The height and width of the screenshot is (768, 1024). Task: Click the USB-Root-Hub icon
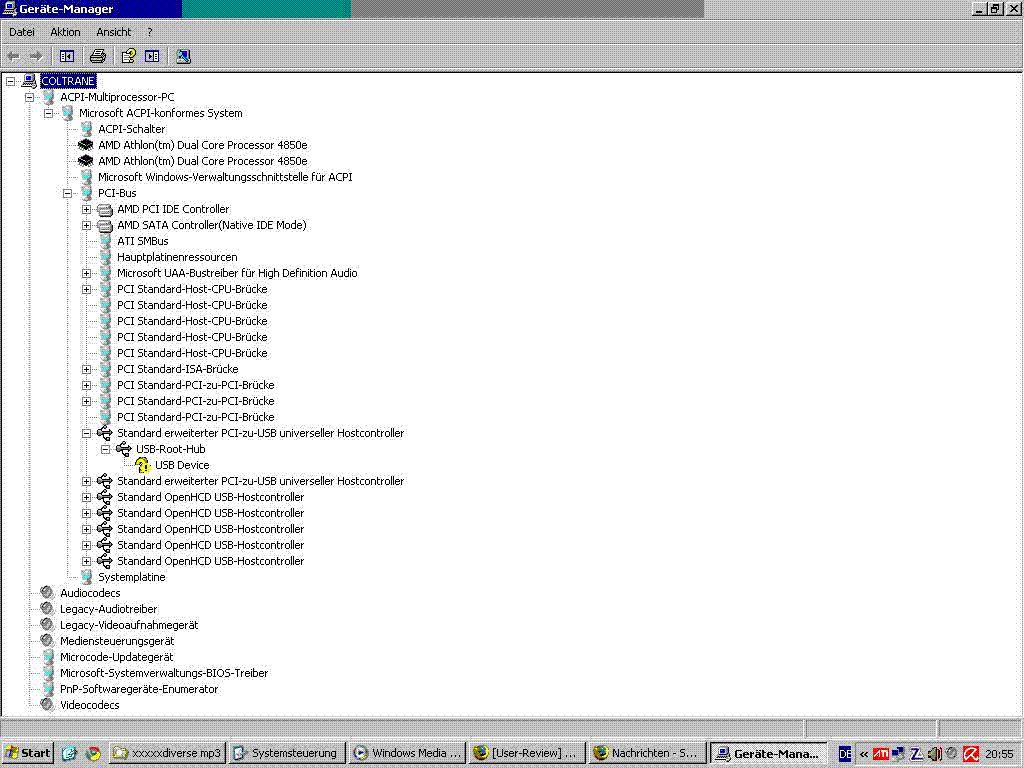[123, 449]
